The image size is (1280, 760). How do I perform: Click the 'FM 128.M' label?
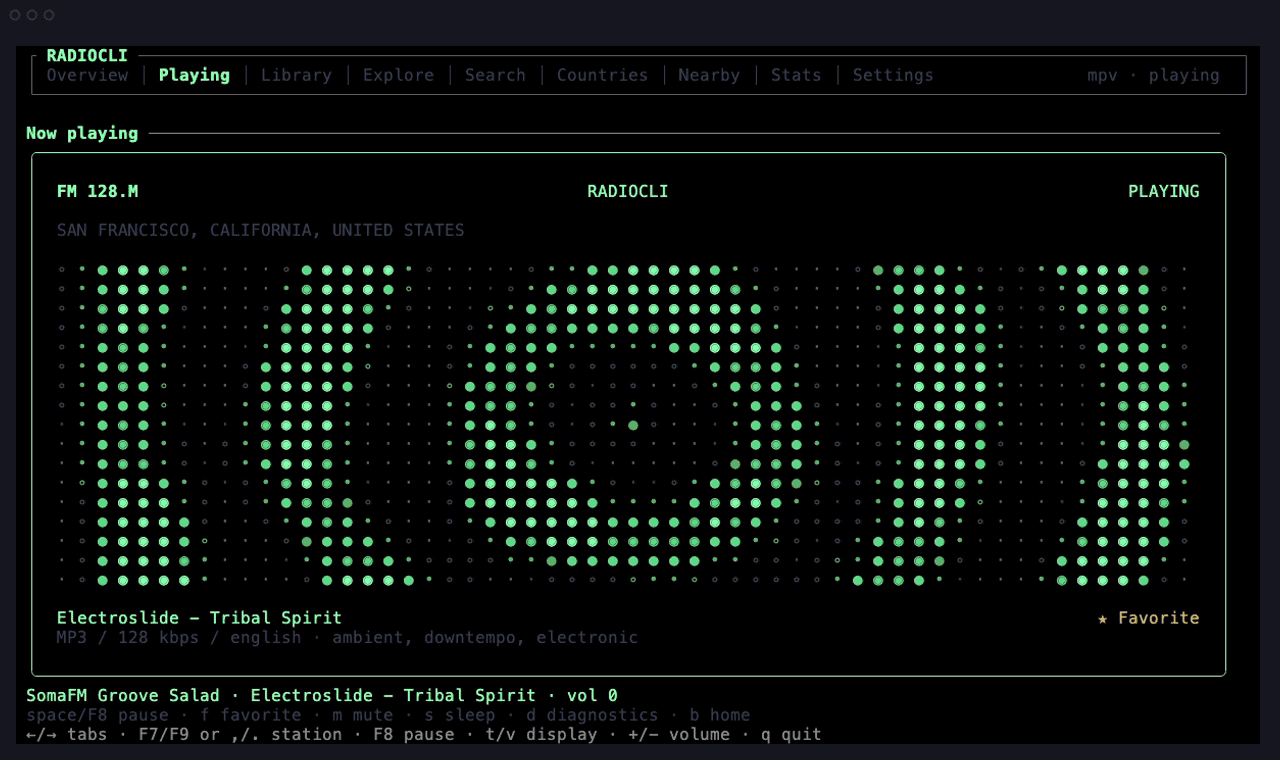point(97,191)
